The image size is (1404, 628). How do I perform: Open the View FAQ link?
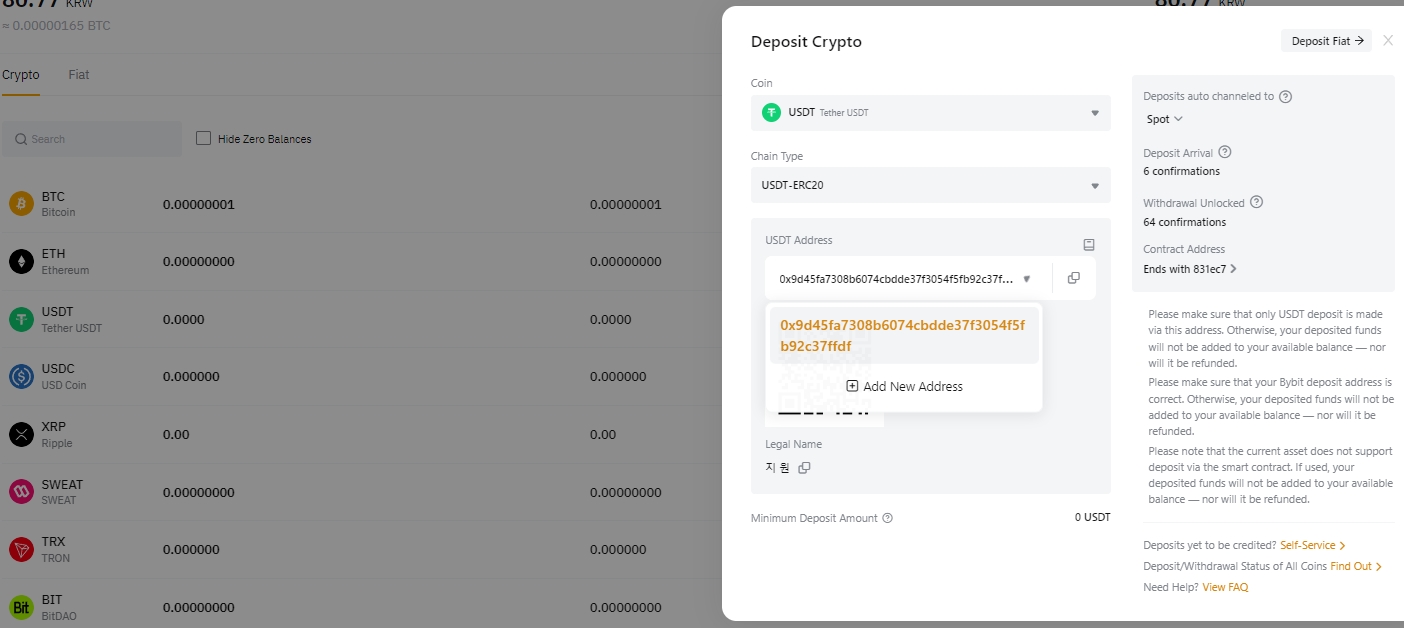click(1225, 587)
